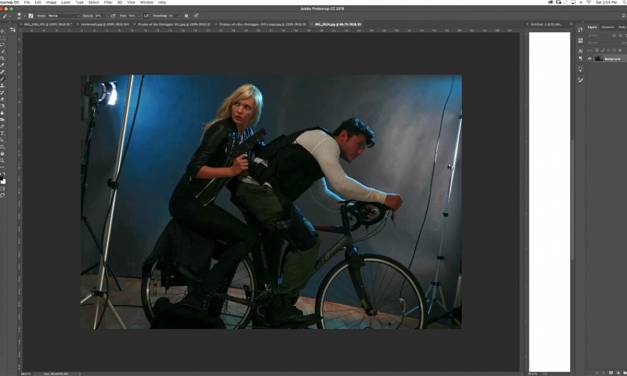Viewport: 627px width, 376px height.
Task: Open the Image menu
Action: [51, 2]
